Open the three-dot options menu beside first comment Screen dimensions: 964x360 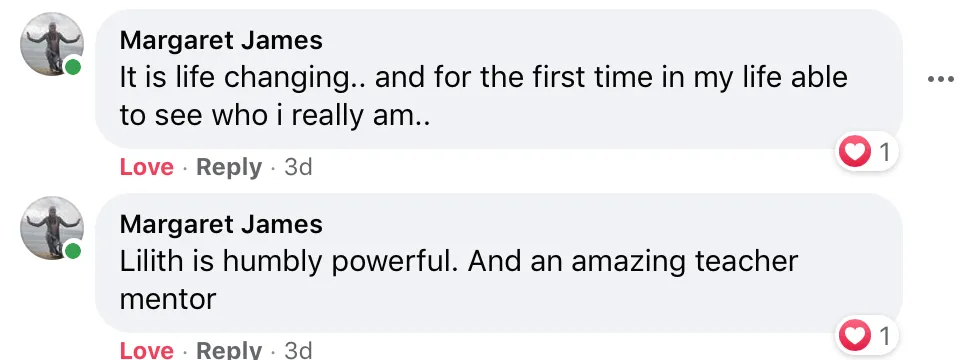tap(940, 79)
